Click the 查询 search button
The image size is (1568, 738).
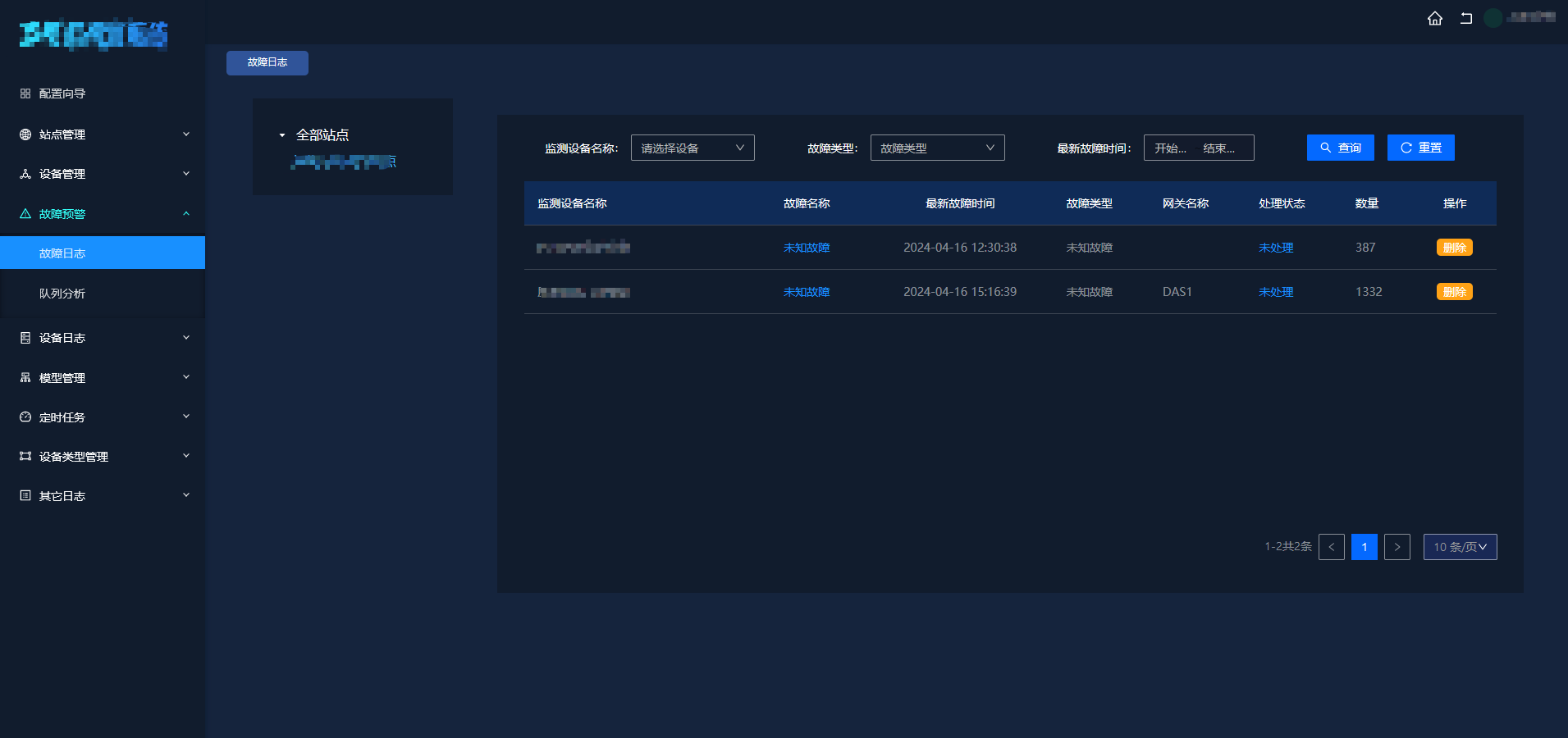[1340, 148]
